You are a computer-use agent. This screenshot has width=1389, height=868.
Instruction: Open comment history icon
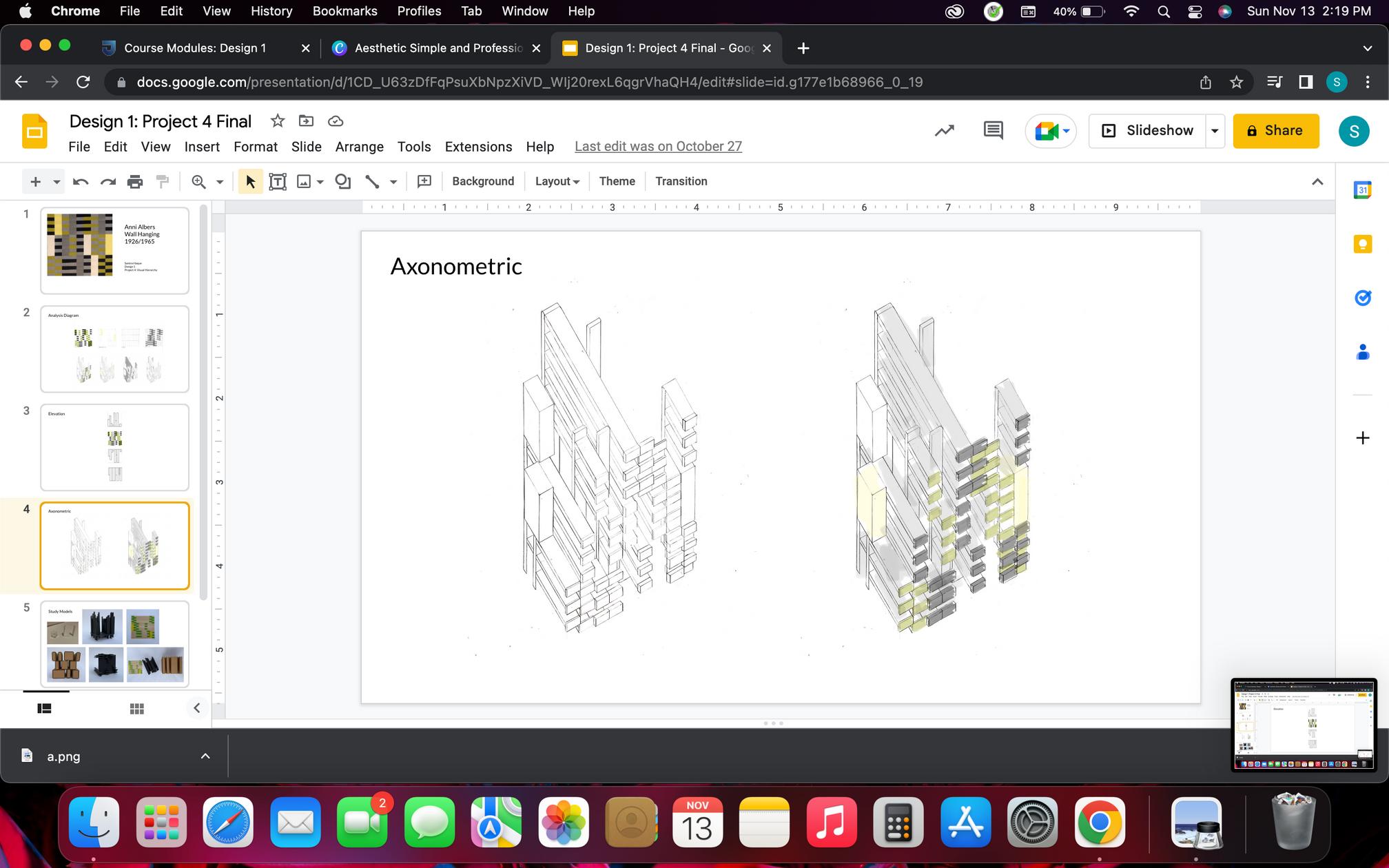(x=993, y=130)
